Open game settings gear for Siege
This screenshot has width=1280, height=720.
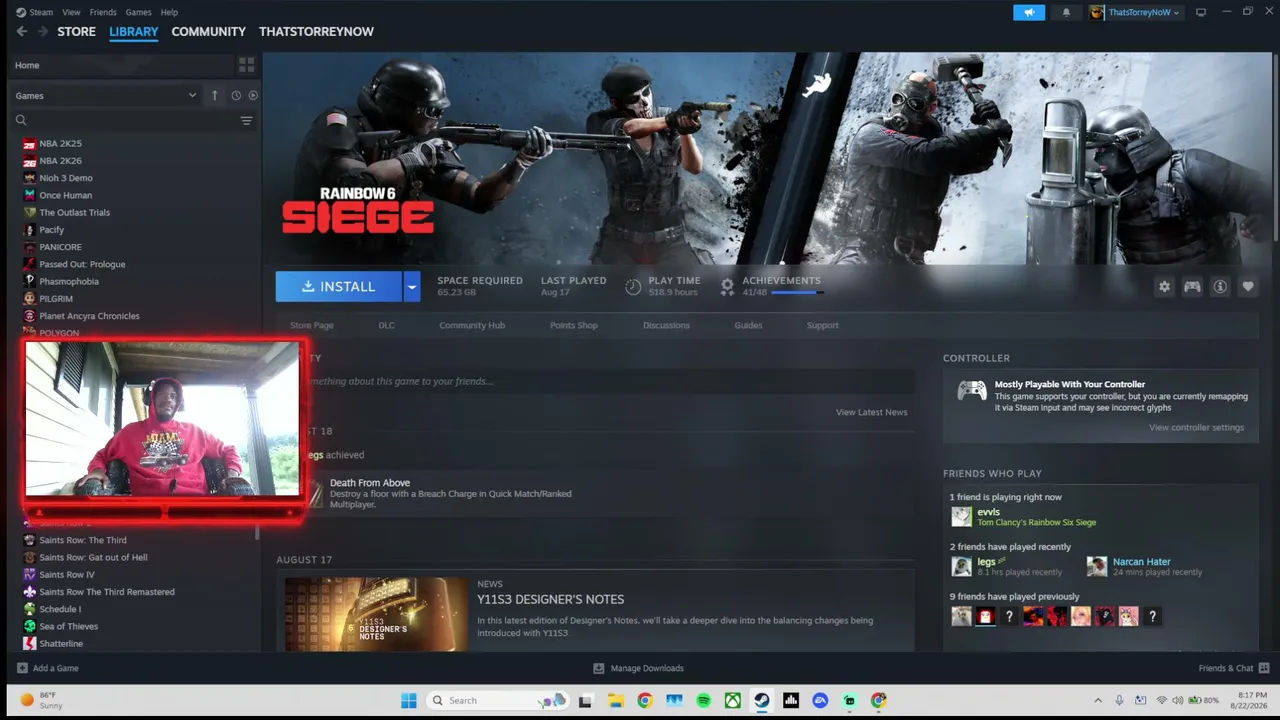[1164, 287]
